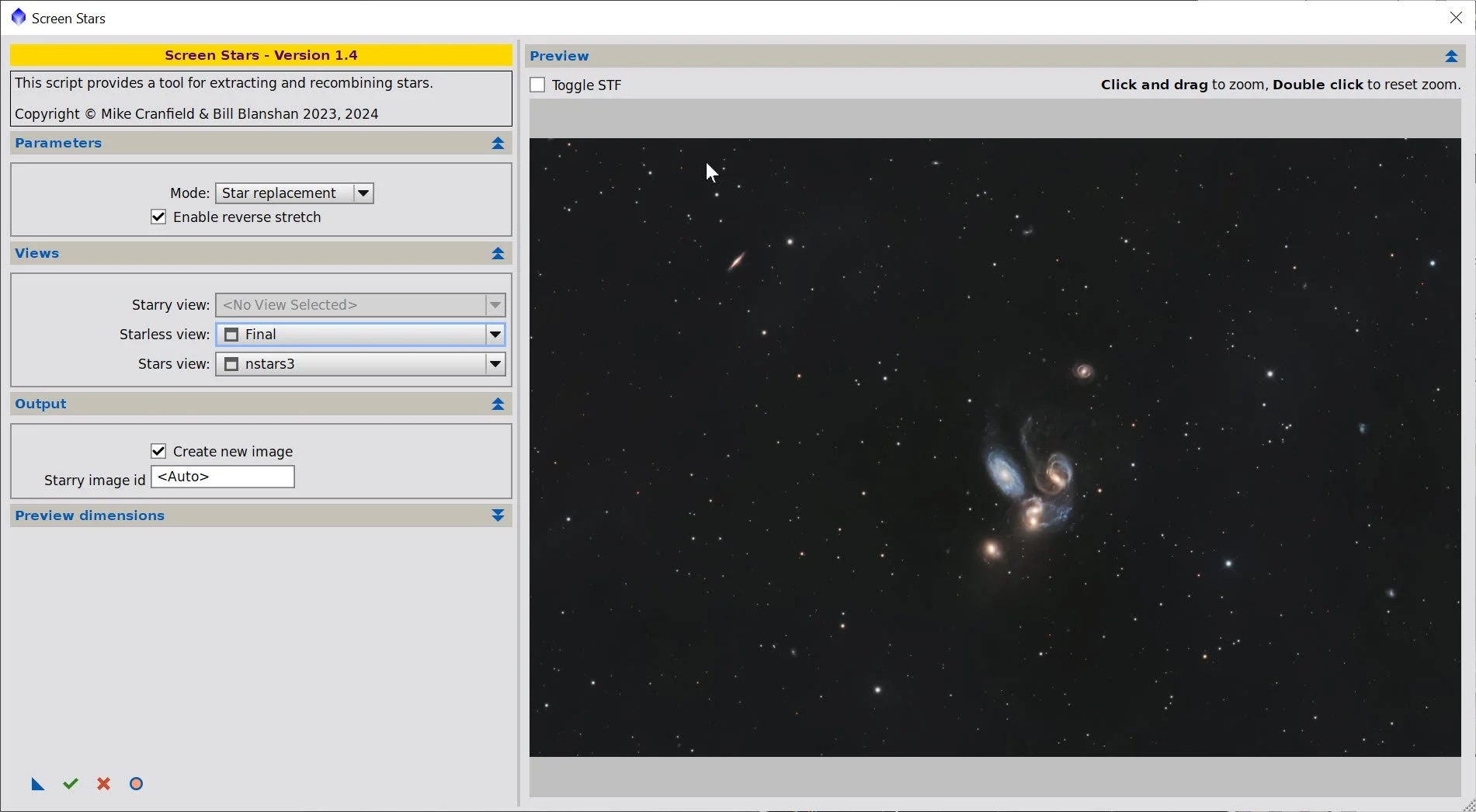
Task: Click the Screen Stars app icon in title bar
Action: [19, 17]
